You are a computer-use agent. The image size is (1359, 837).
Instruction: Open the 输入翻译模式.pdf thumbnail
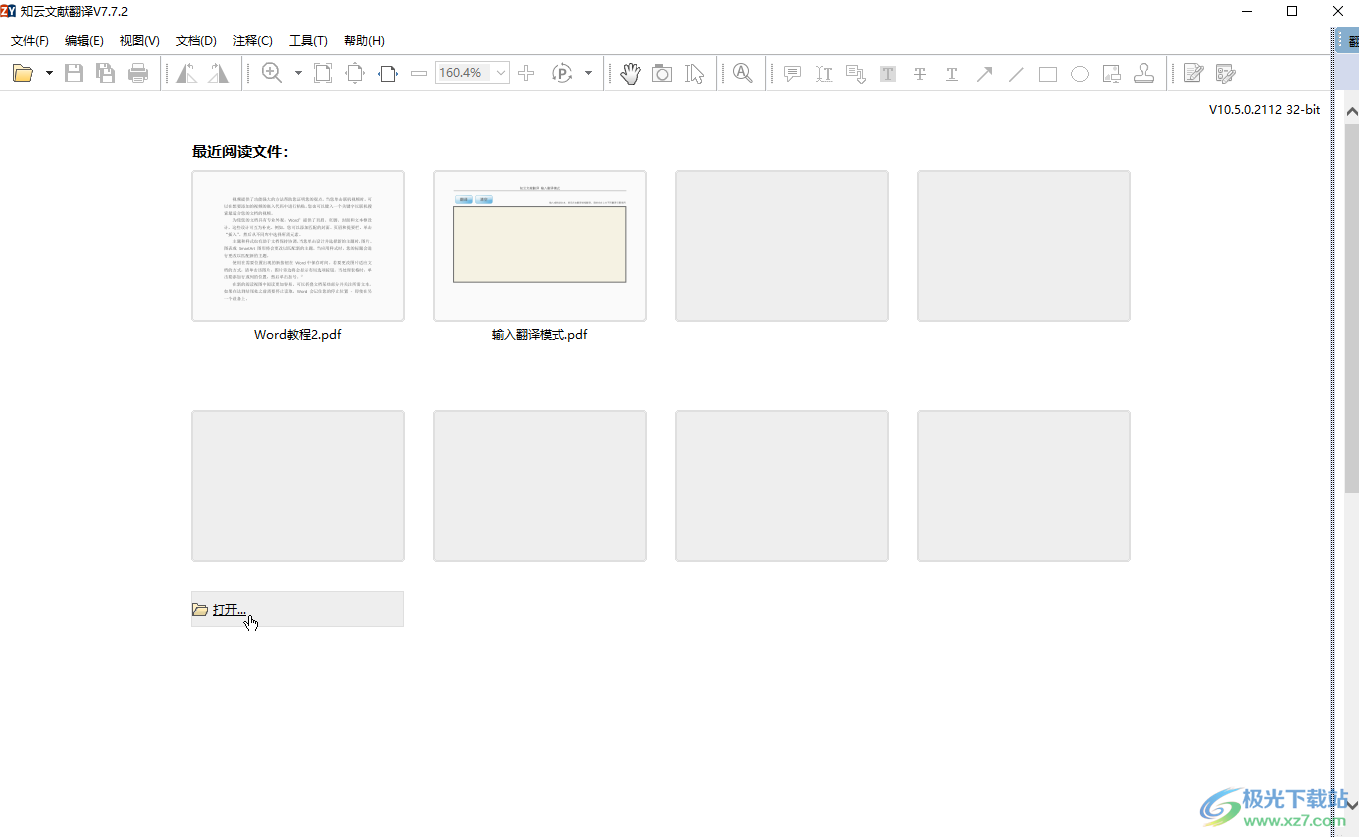540,246
